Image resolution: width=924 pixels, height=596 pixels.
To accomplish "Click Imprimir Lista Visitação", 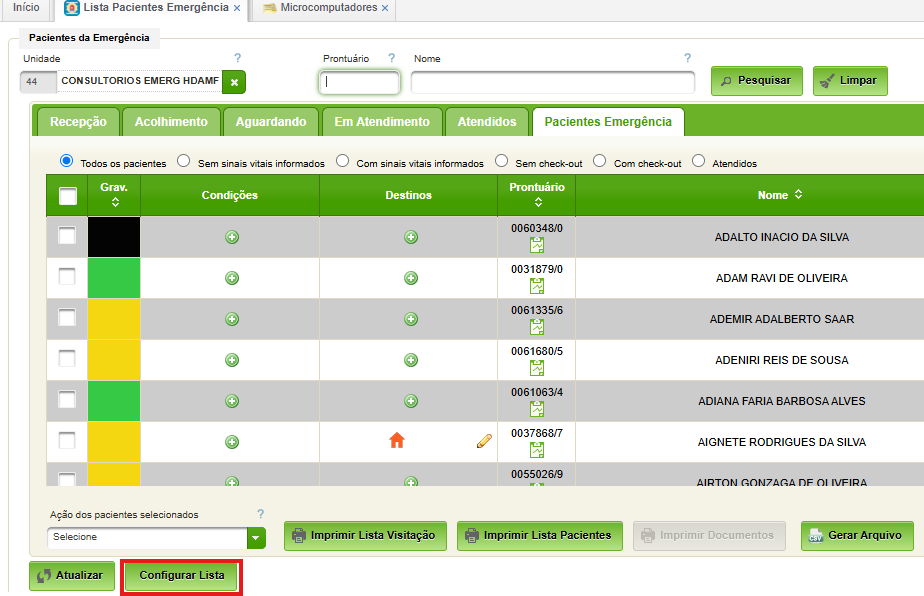I will (365, 536).
